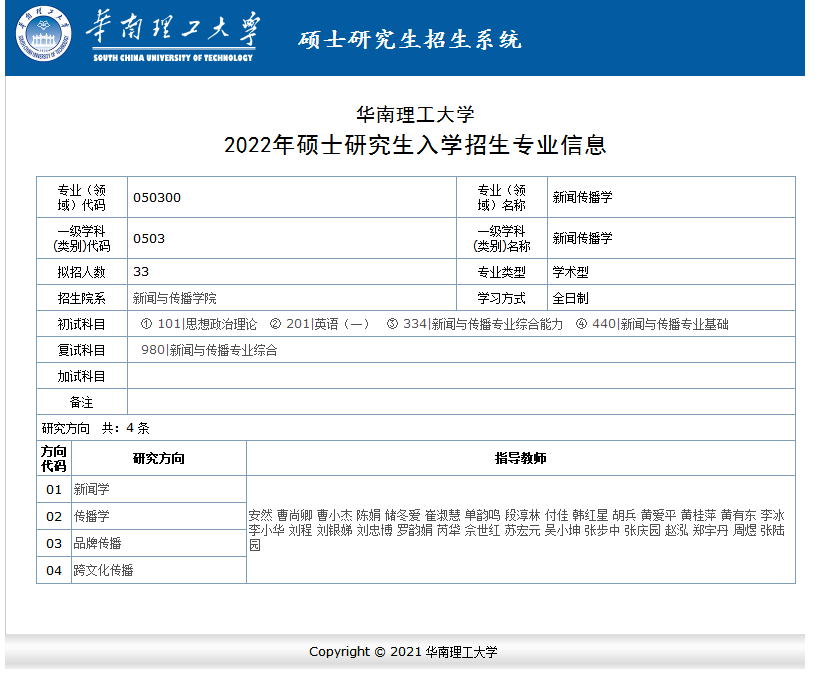This screenshot has height=675, width=825.
Task: Click the 硕士研究生招生系统 banner title
Action: tap(410, 40)
